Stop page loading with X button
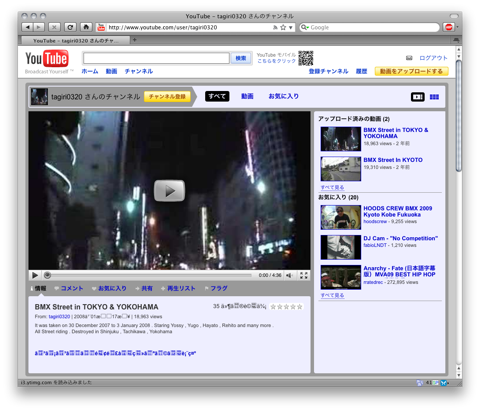480x411 pixels. [54, 27]
